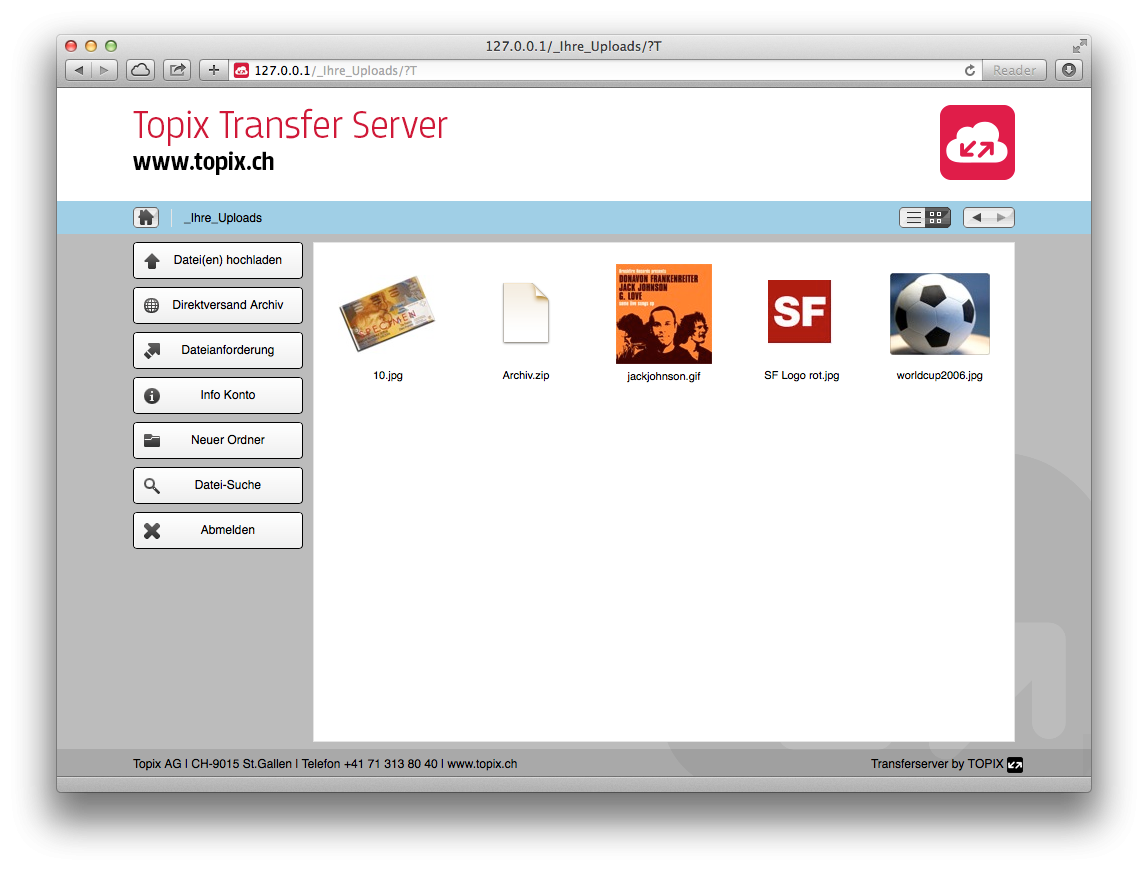Click the Reader button
Image resolution: width=1148 pixels, height=871 pixels.
pos(1014,70)
